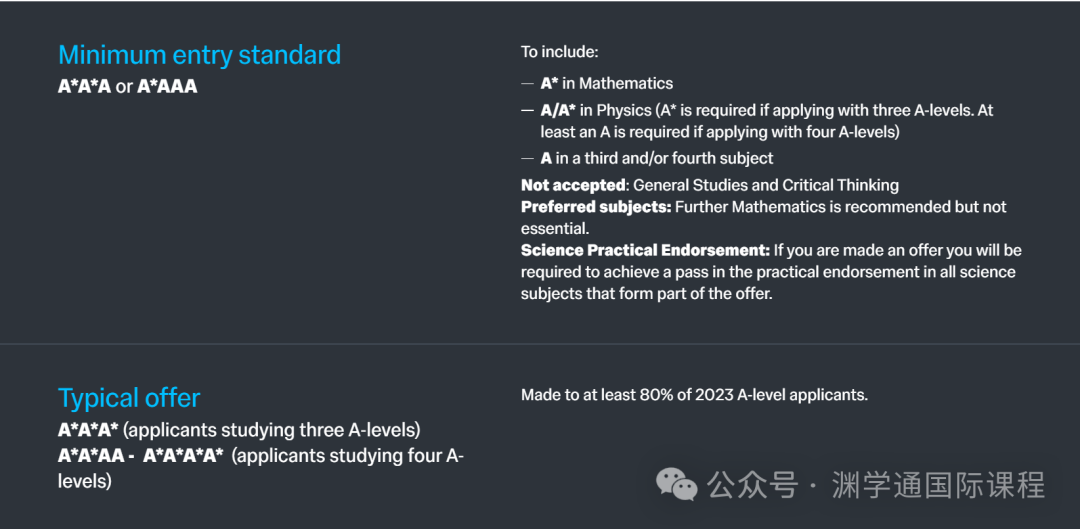Viewport: 1080px width, 529px height.
Task: Click the To include: text
Action: (560, 52)
